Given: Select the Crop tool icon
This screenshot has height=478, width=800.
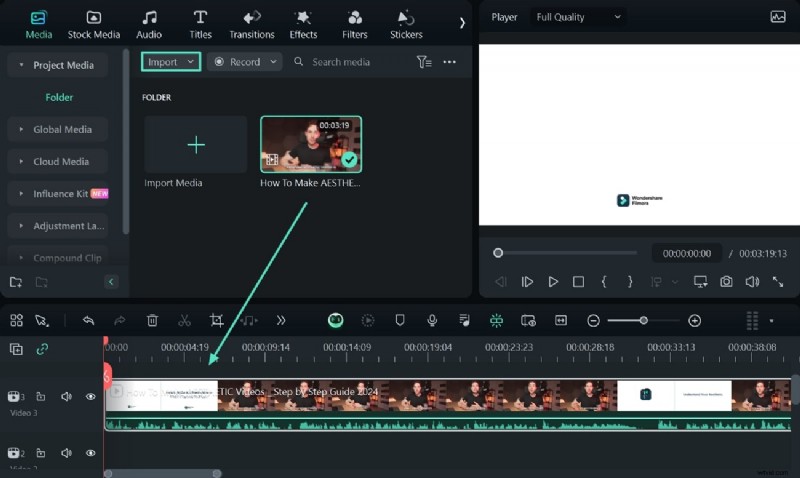Looking at the screenshot, I should [x=216, y=320].
